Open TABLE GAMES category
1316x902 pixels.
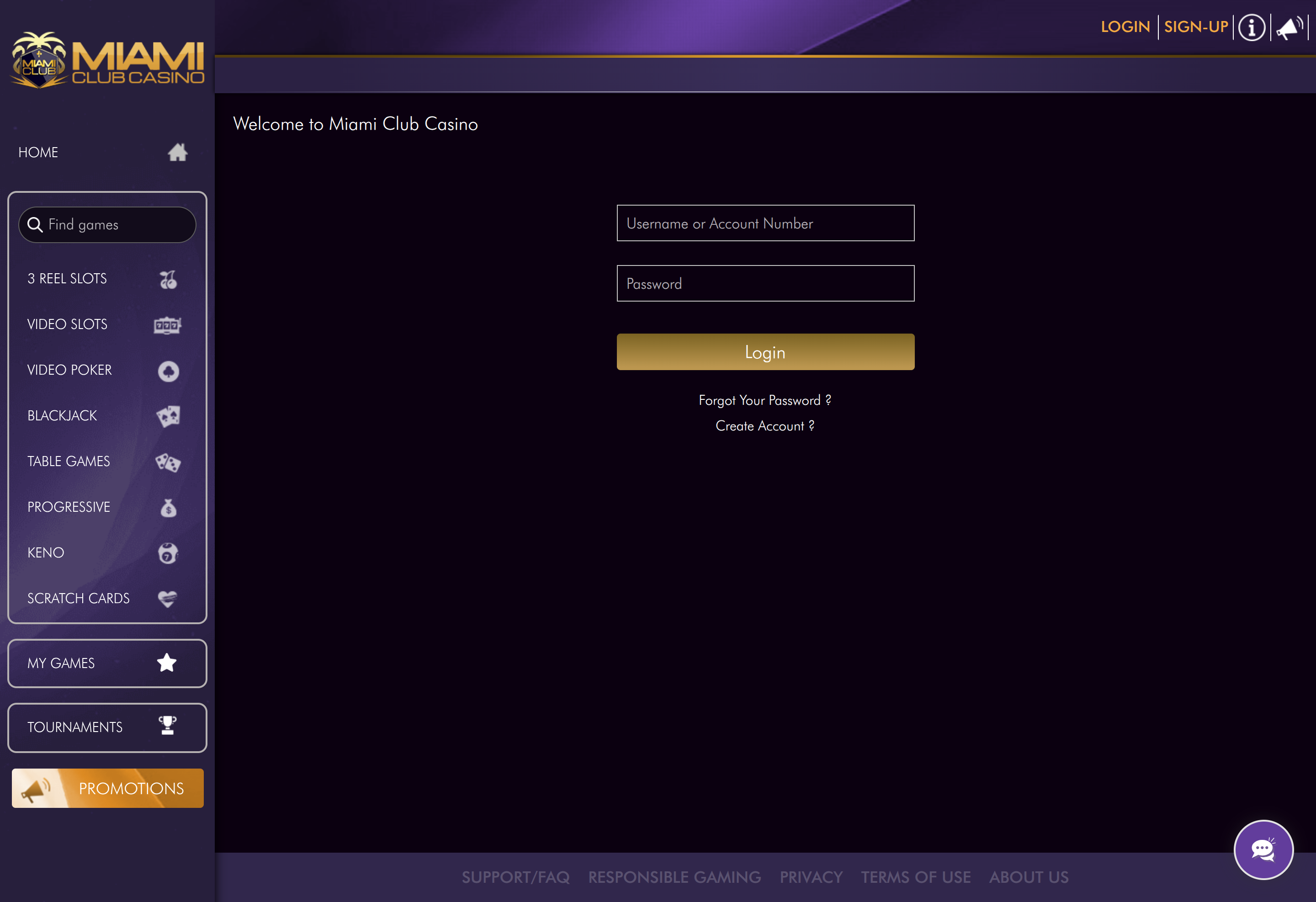69,462
